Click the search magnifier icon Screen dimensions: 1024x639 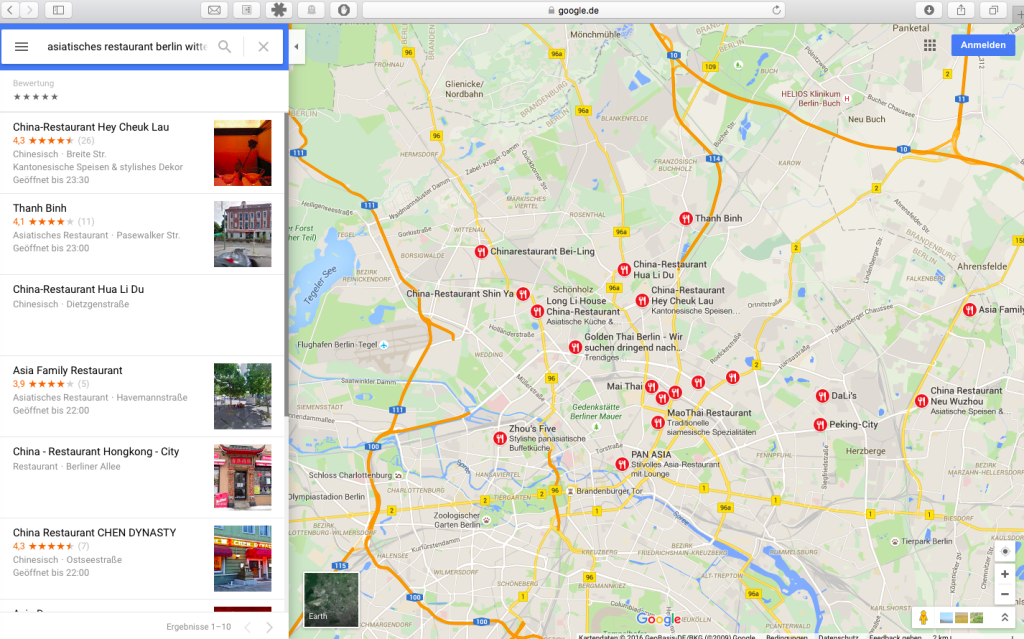click(225, 46)
